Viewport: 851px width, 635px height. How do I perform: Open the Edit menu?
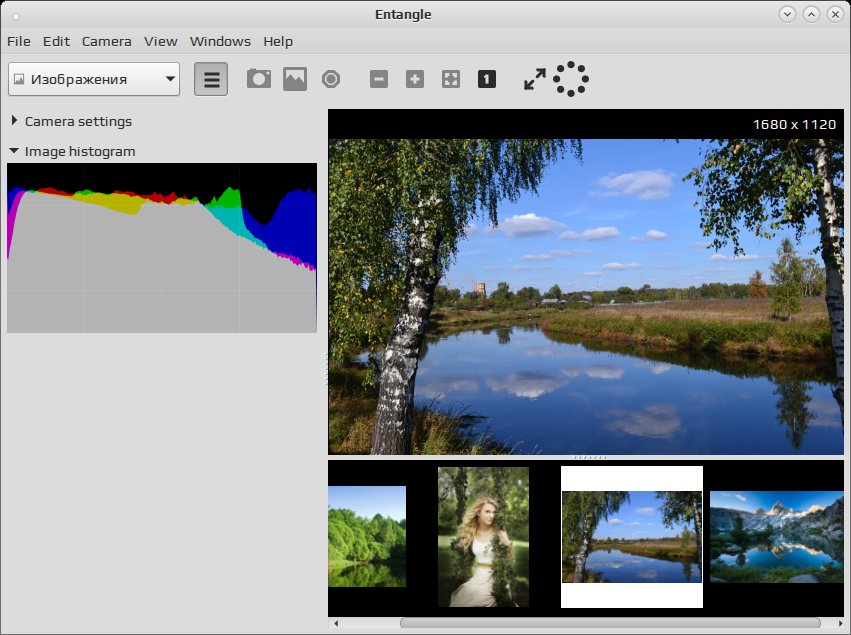(56, 41)
